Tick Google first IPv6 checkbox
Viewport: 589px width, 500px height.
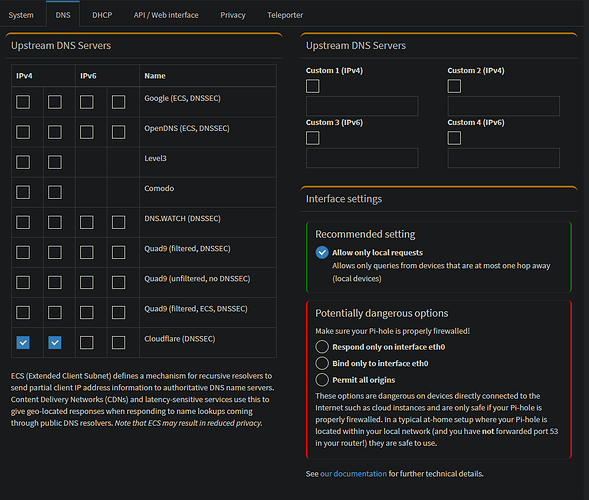click(x=87, y=102)
